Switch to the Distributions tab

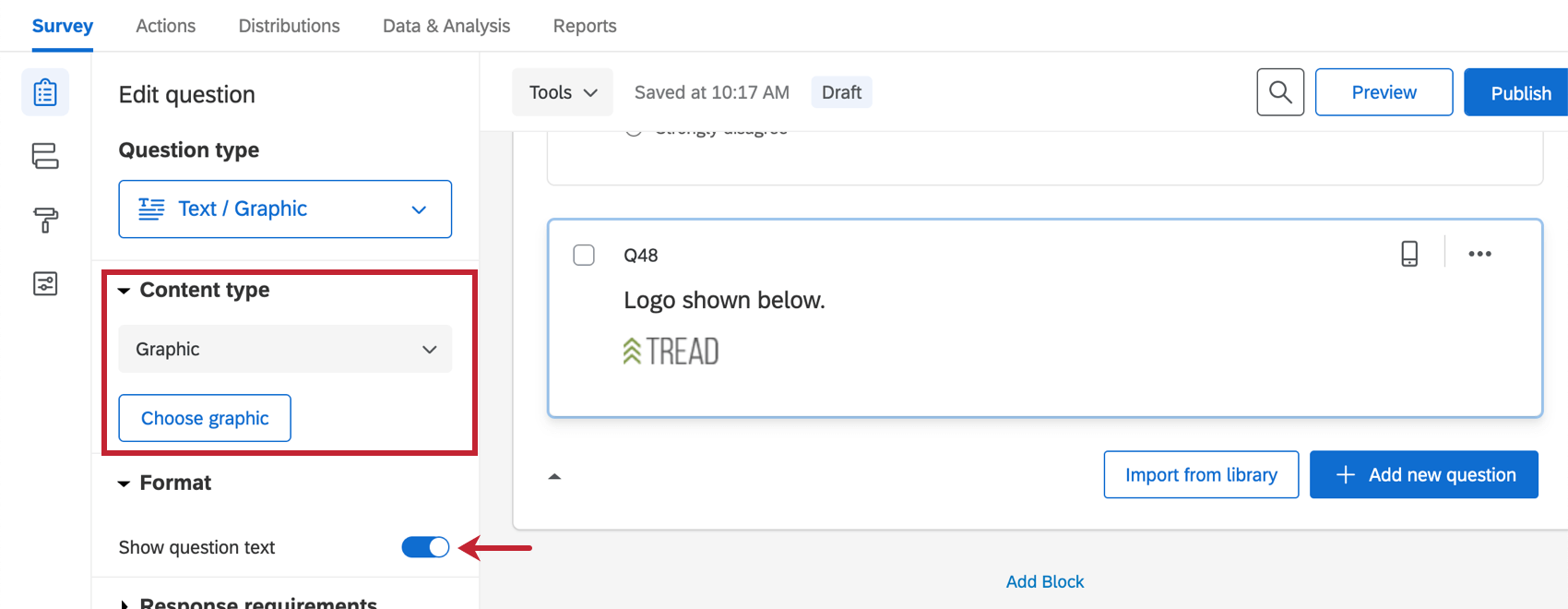(289, 26)
